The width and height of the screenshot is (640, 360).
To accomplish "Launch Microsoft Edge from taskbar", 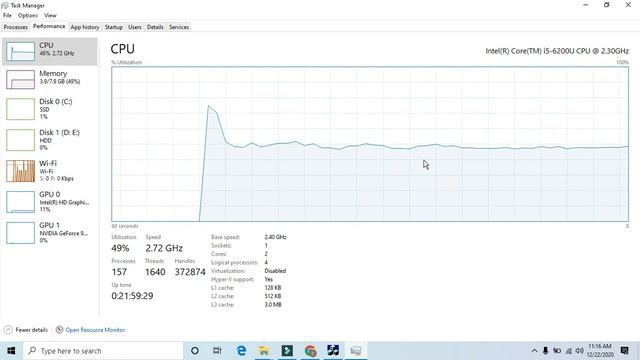I will pyautogui.click(x=241, y=351).
